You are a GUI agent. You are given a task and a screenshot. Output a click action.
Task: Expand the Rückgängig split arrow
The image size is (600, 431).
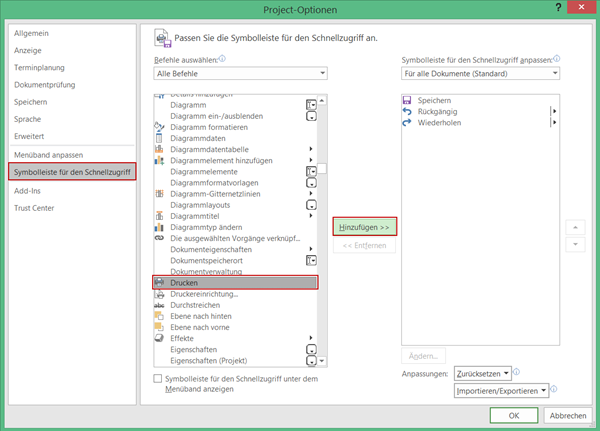pos(554,111)
